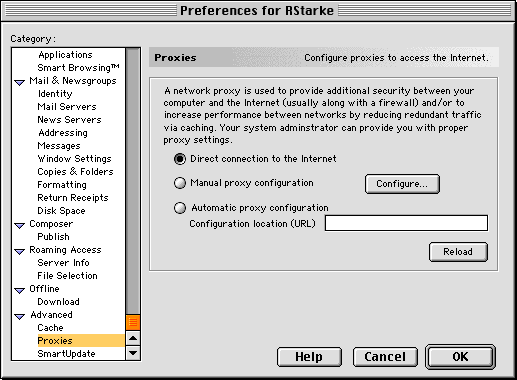Screen dimensions: 517x380
Task: Confirm preferences with OK
Action: coord(460,357)
